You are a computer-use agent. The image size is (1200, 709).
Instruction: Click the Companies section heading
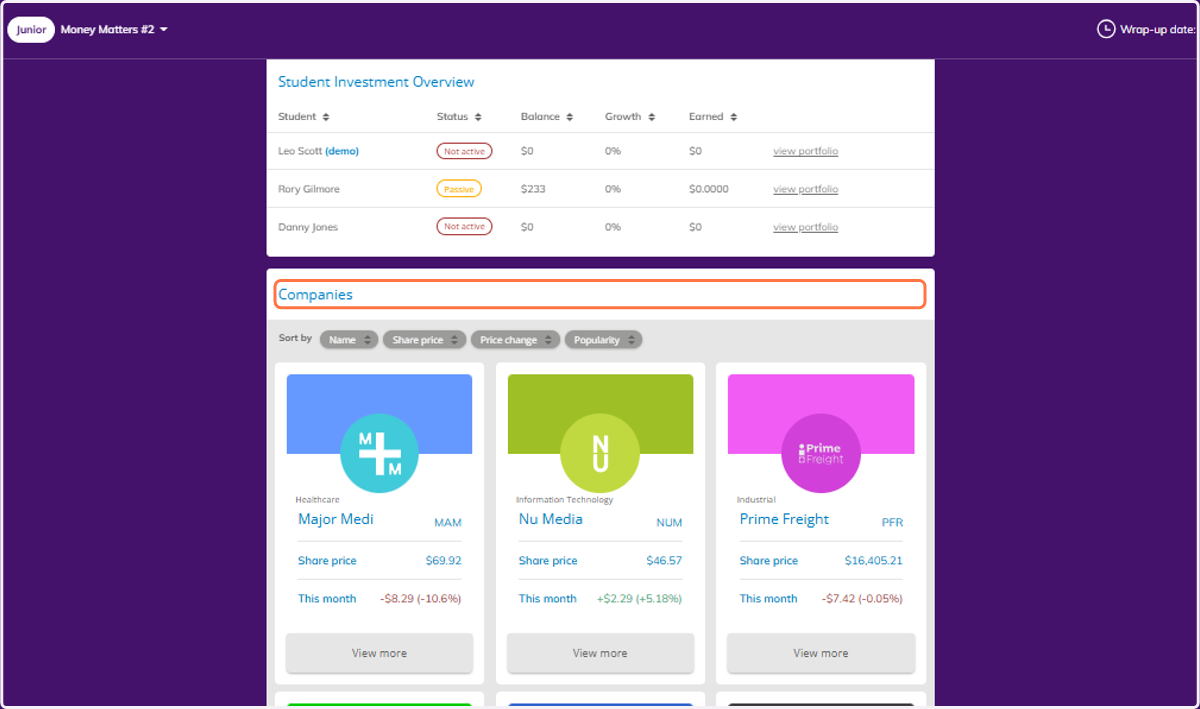(x=315, y=294)
